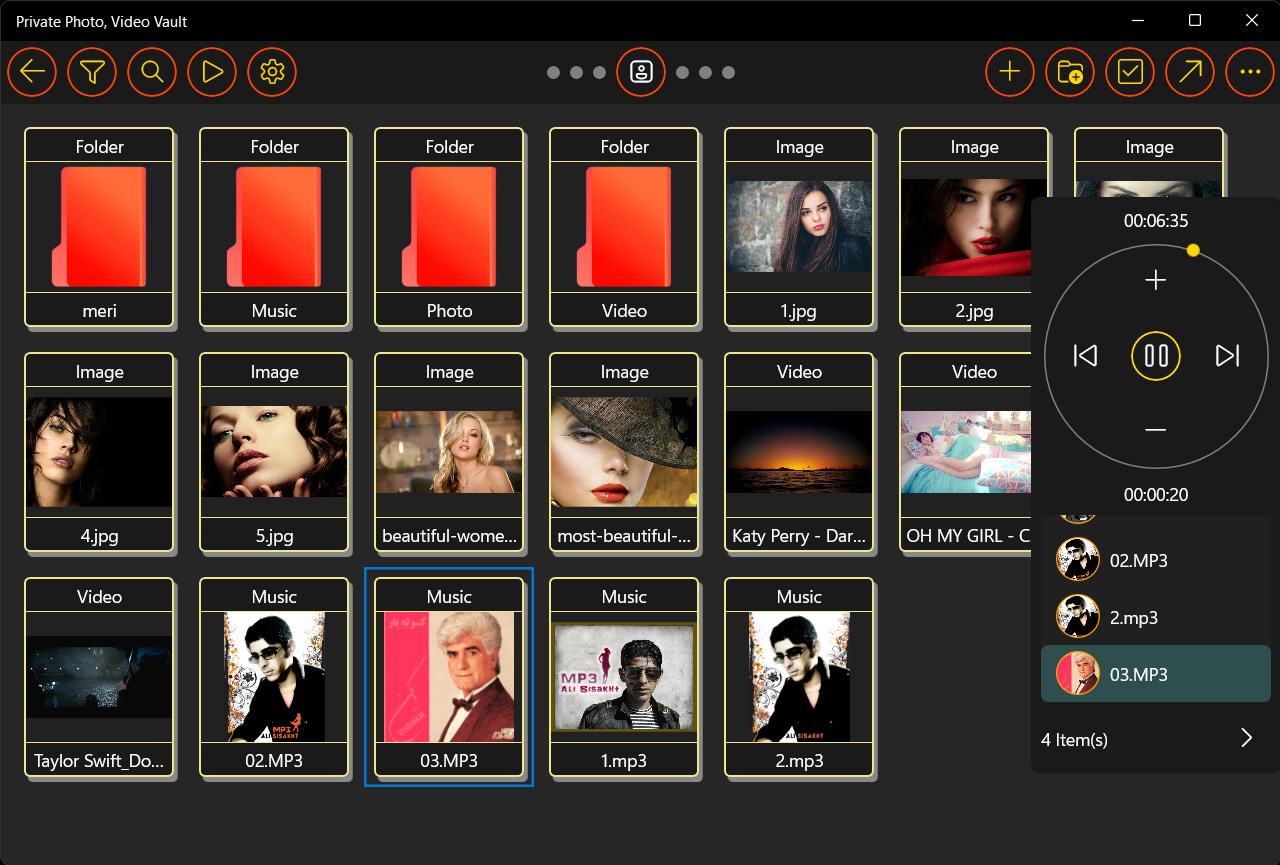Open the export/share tool

tap(1189, 72)
